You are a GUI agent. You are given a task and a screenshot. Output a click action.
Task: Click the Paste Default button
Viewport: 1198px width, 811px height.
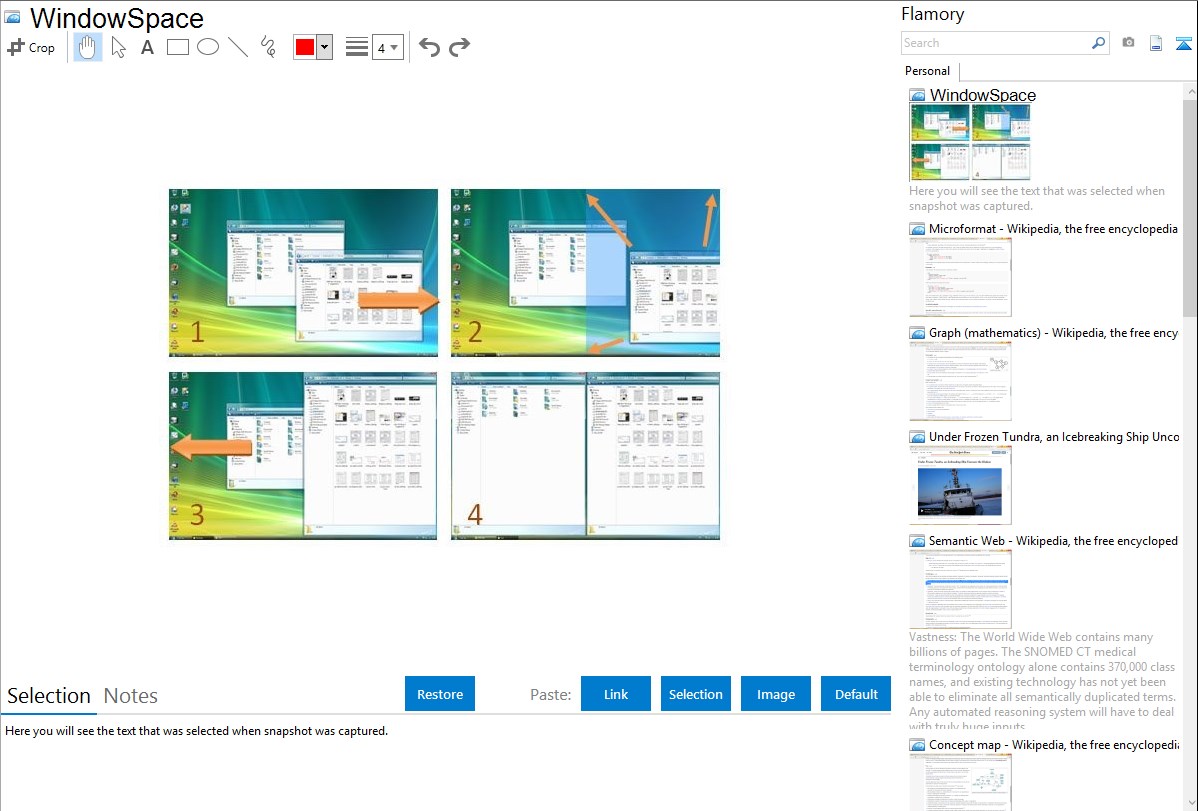[856, 693]
